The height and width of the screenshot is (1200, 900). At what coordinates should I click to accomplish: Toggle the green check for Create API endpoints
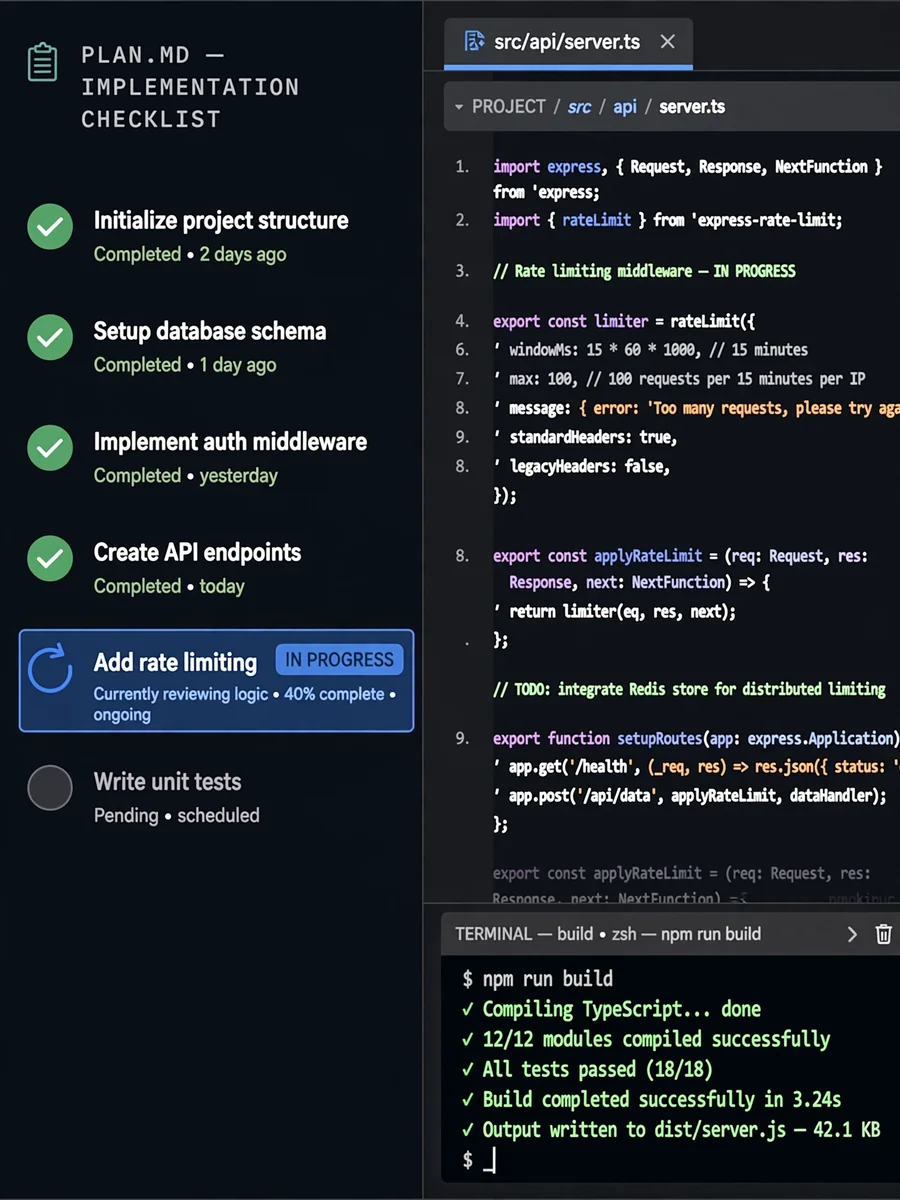[50, 559]
